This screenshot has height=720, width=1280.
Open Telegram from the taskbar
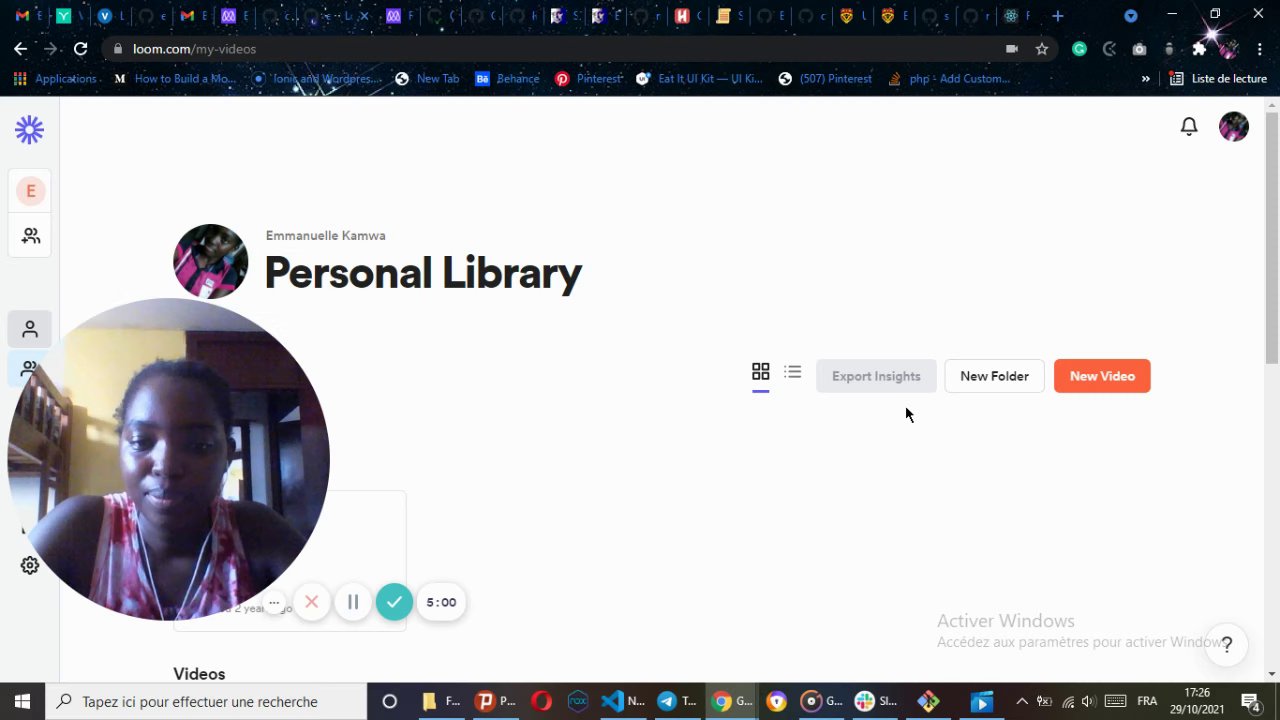(x=676, y=701)
